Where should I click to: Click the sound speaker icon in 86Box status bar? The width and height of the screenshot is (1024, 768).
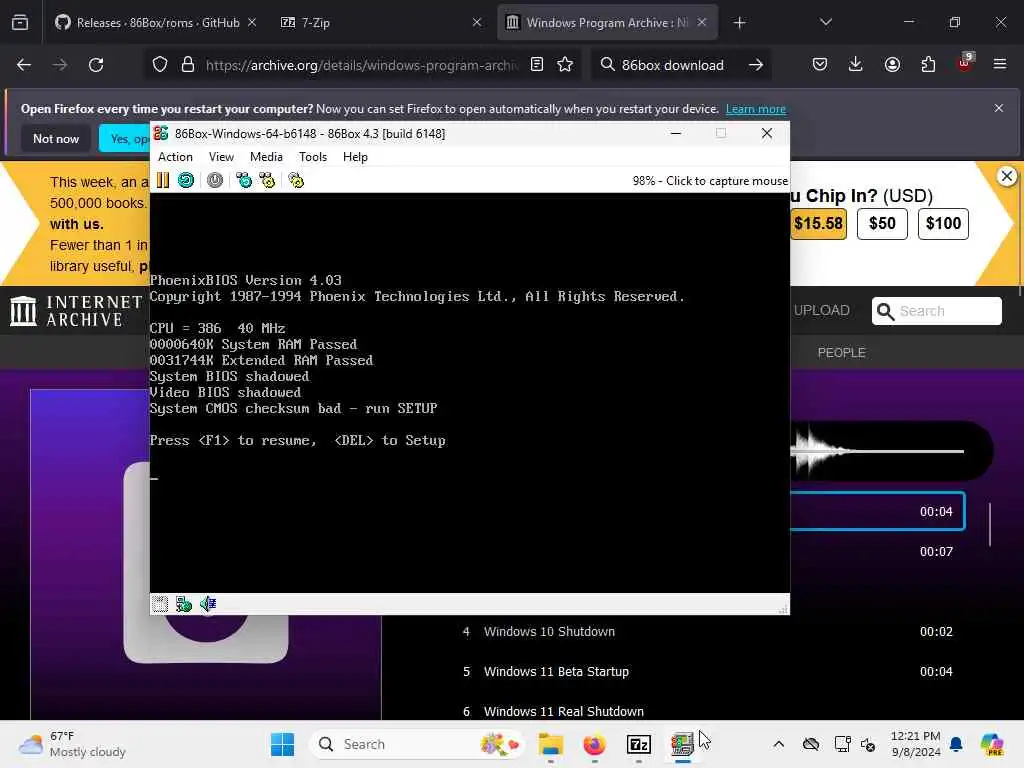coord(208,604)
